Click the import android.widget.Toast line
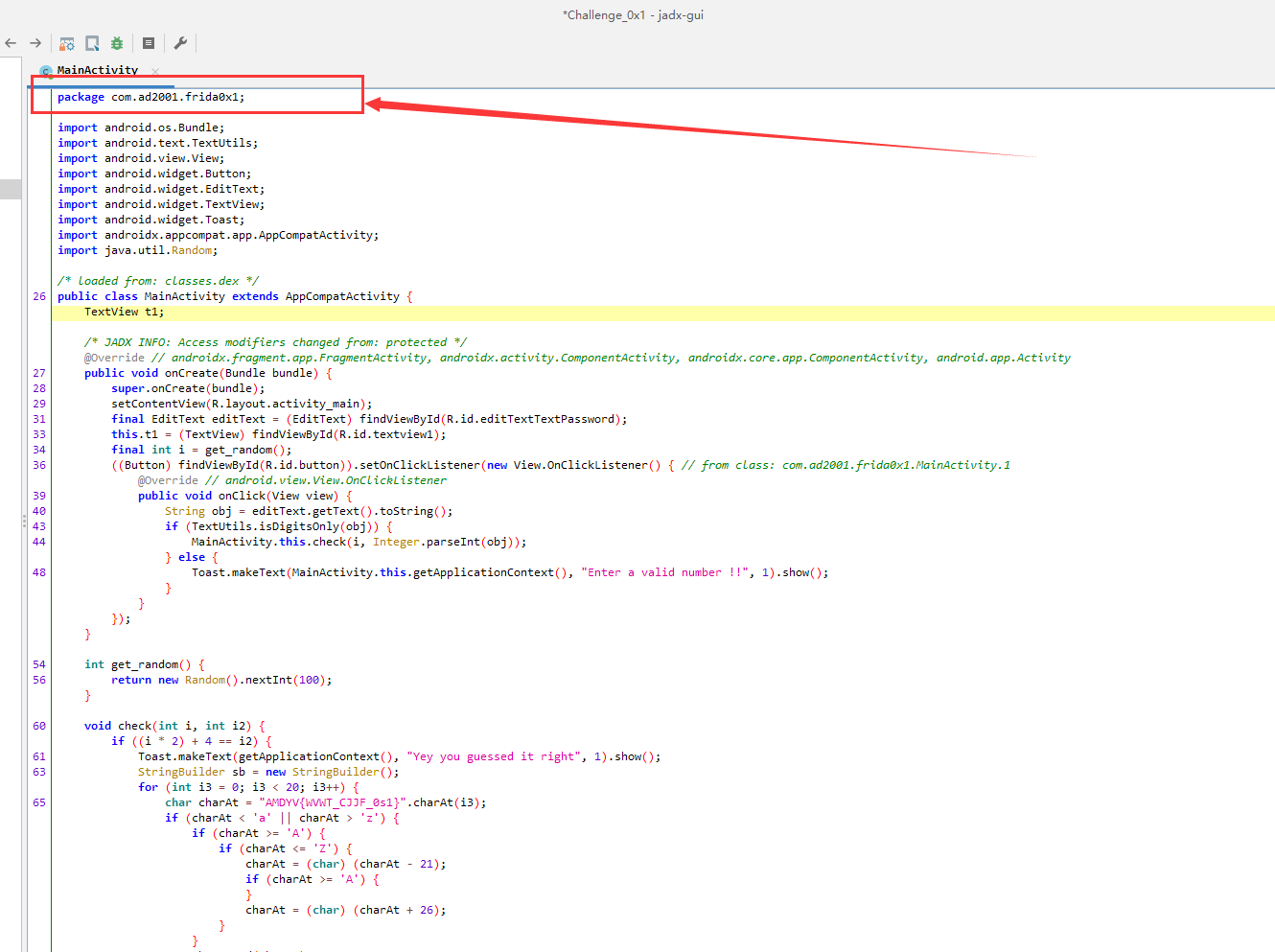 (151, 220)
